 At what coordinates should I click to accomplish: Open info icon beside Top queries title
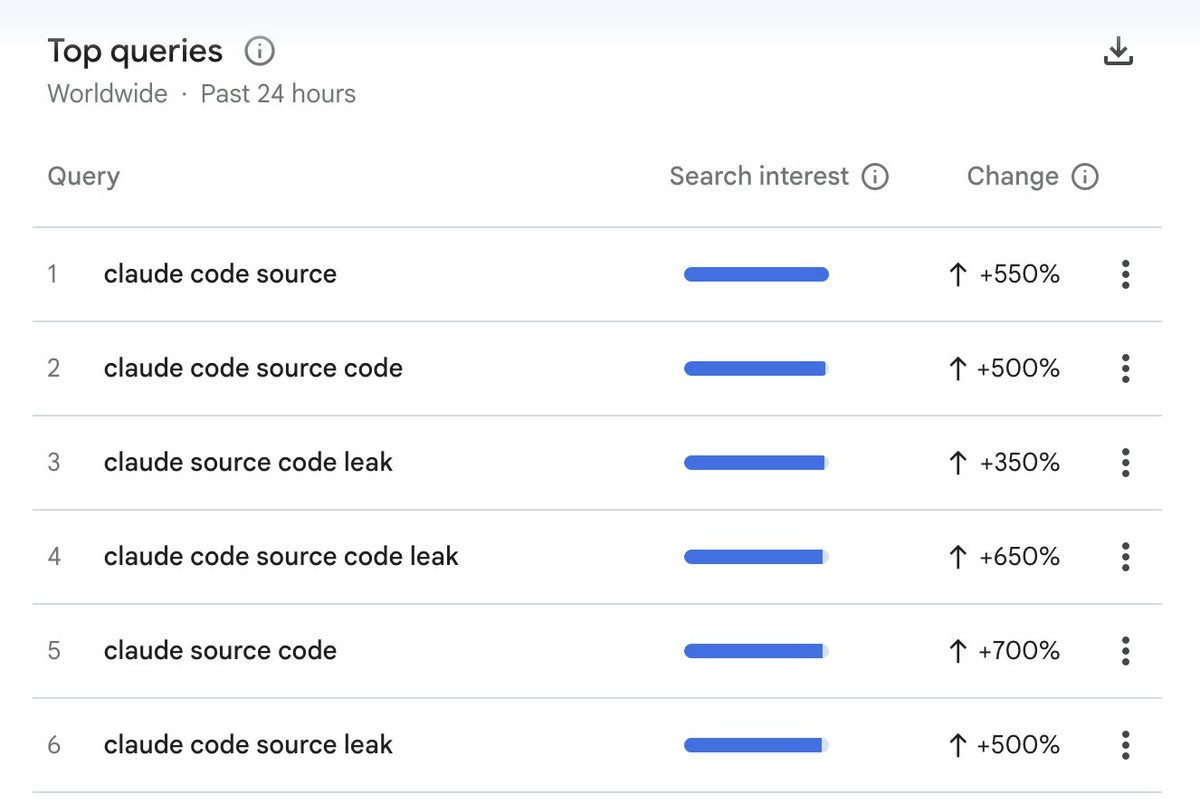(x=259, y=51)
